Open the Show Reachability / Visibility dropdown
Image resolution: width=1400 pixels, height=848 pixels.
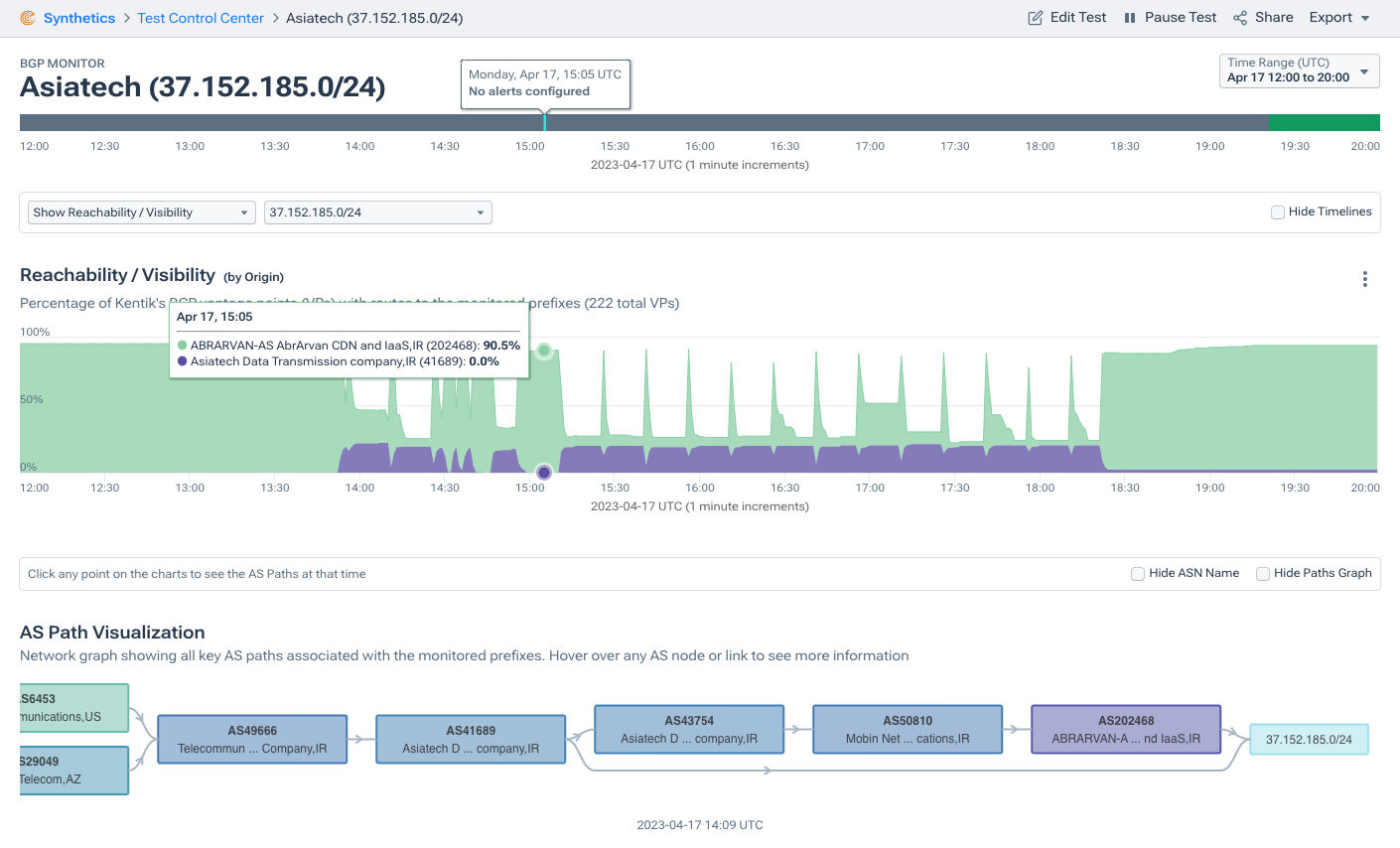[142, 212]
